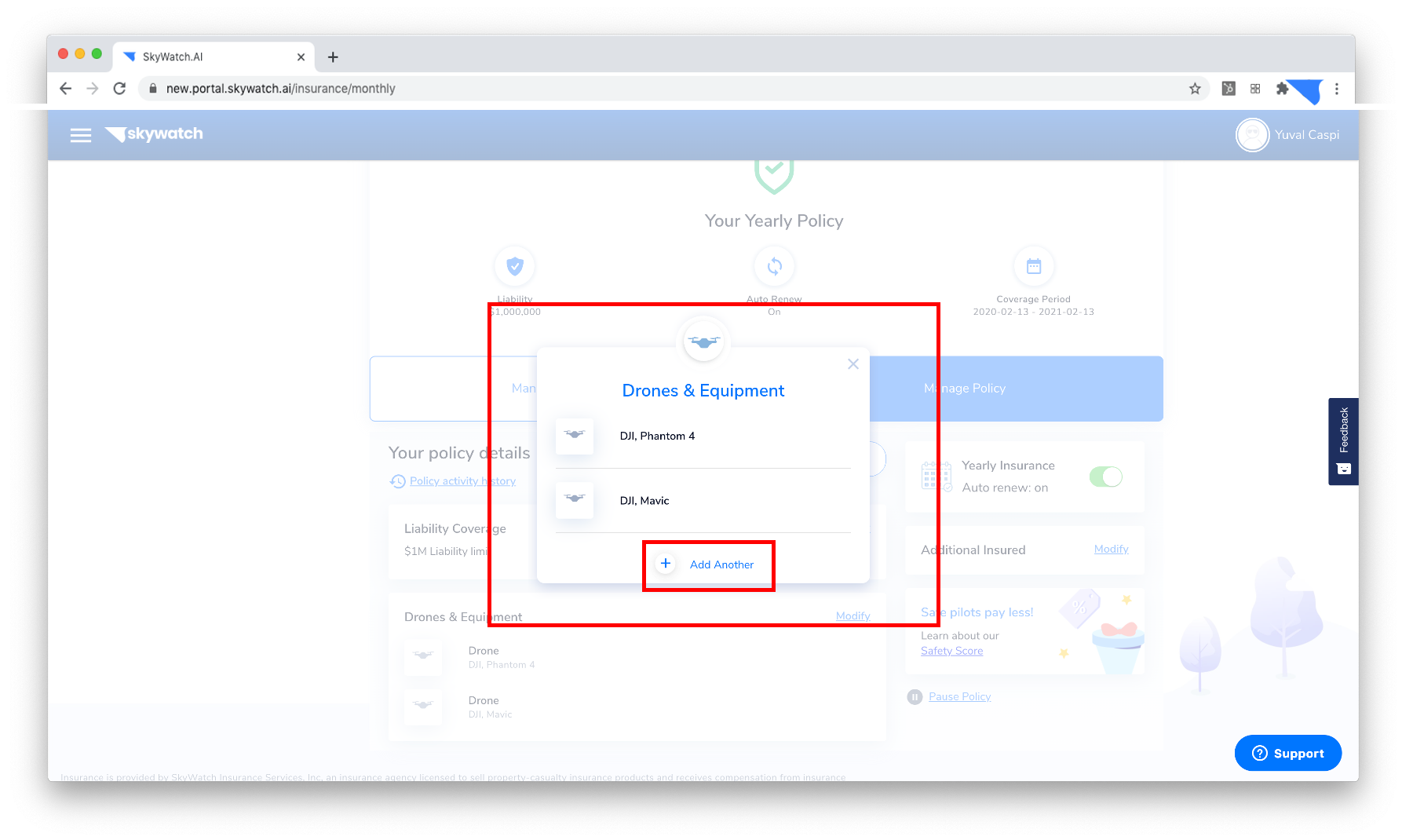
Task: Modify Drones & Equipment section
Action: 853,616
